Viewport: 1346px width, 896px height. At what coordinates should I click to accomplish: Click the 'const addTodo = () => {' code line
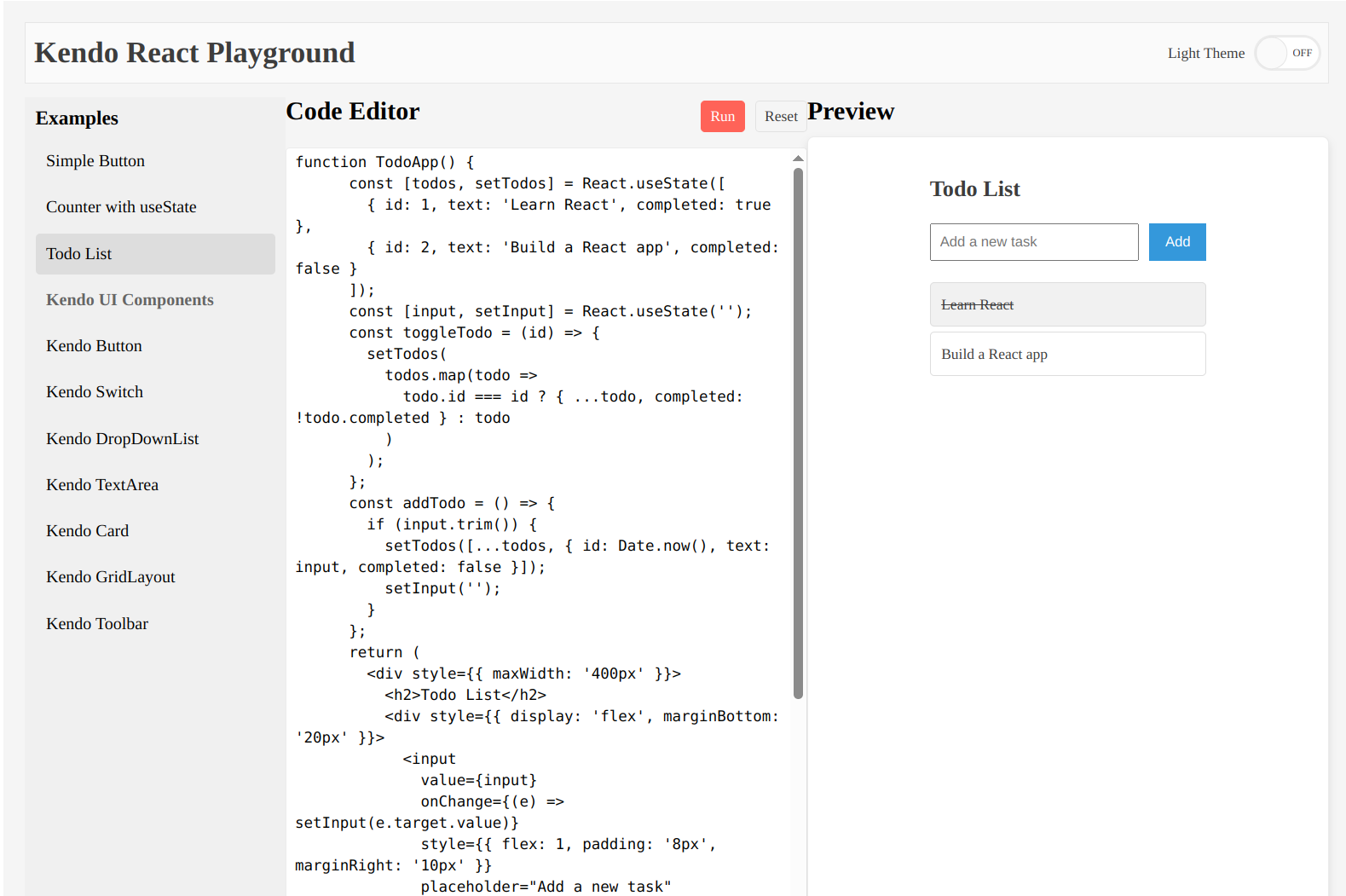coord(452,503)
